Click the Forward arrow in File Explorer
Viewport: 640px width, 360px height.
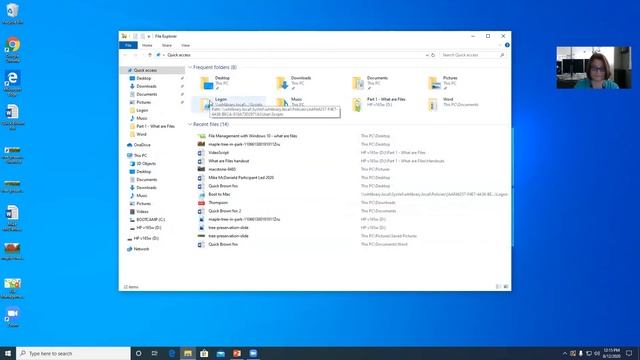[x=135, y=55]
